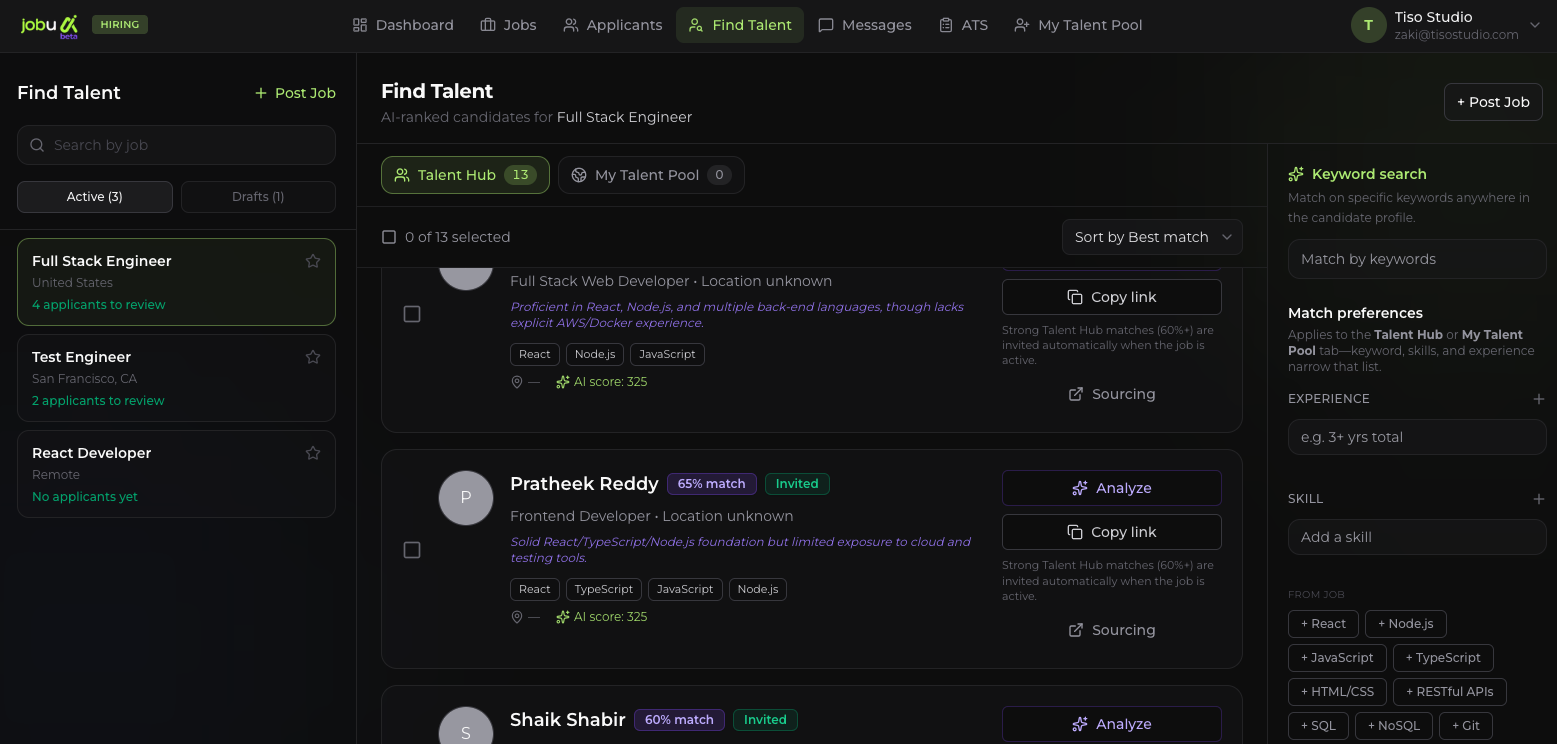Select the Full Stack Web Developer candidate checkbox
Viewport: 1557px width, 744px height.
coord(412,314)
